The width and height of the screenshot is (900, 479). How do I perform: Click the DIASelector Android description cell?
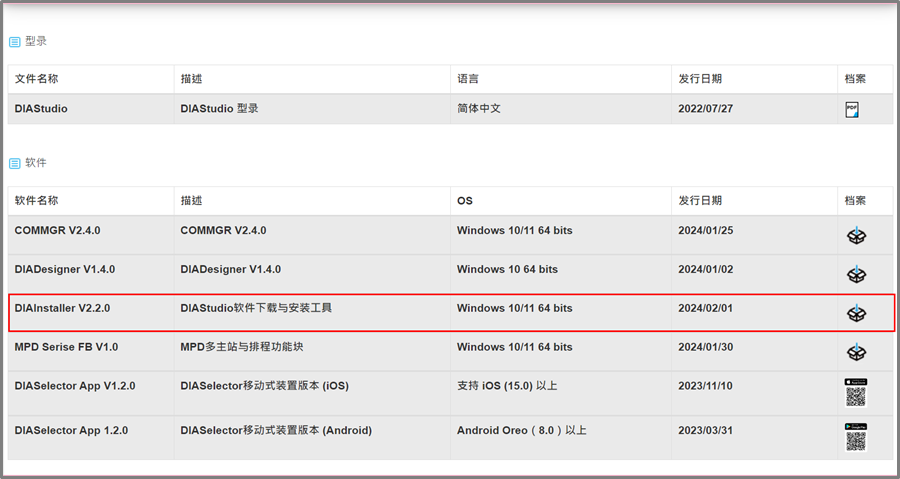(276, 430)
